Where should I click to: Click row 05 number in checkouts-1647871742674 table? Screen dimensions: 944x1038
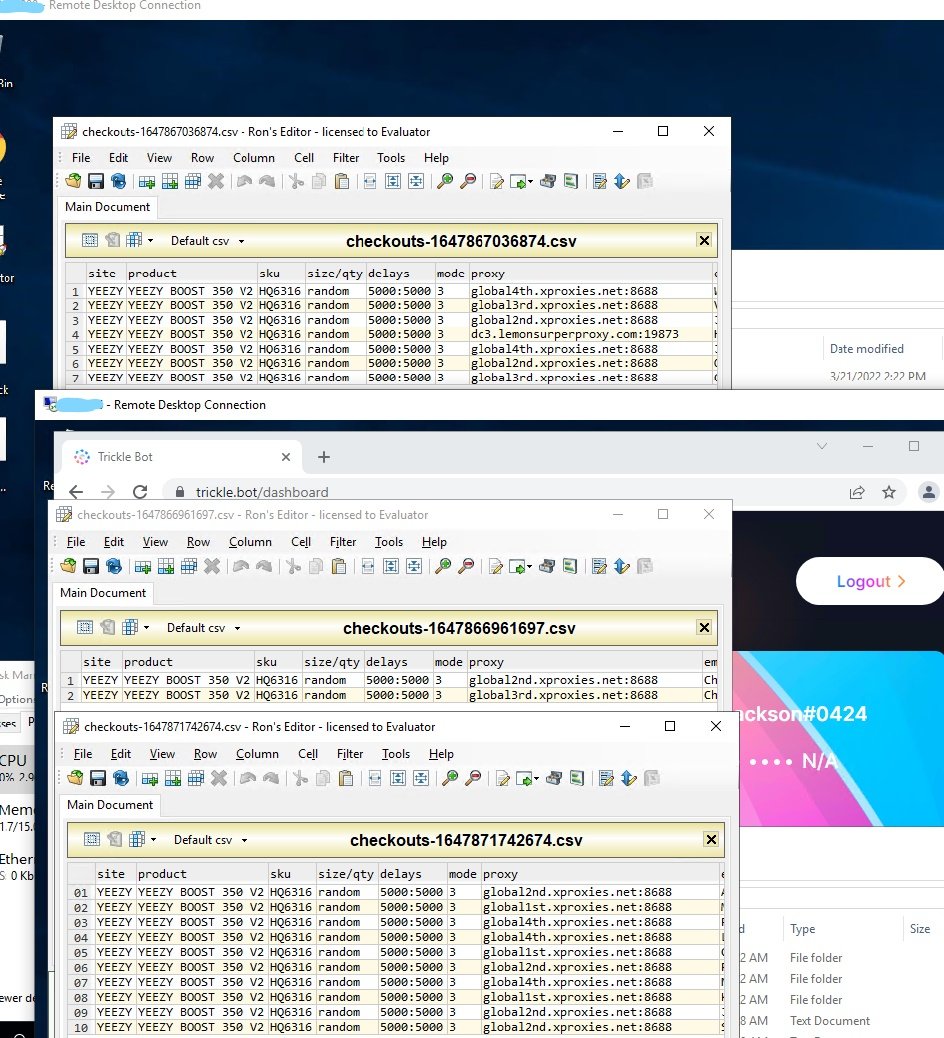click(81, 952)
